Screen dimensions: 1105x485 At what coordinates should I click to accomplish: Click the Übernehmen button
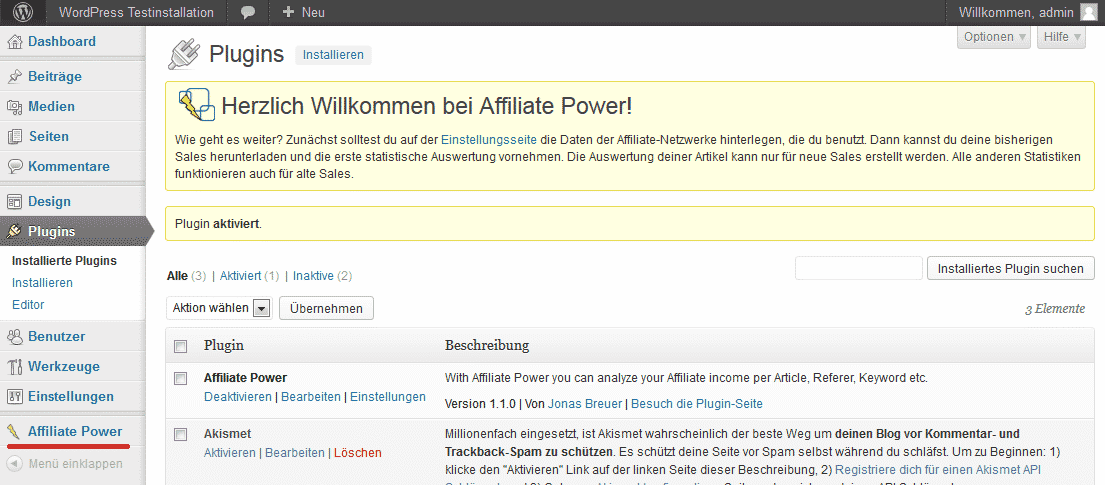pos(326,308)
